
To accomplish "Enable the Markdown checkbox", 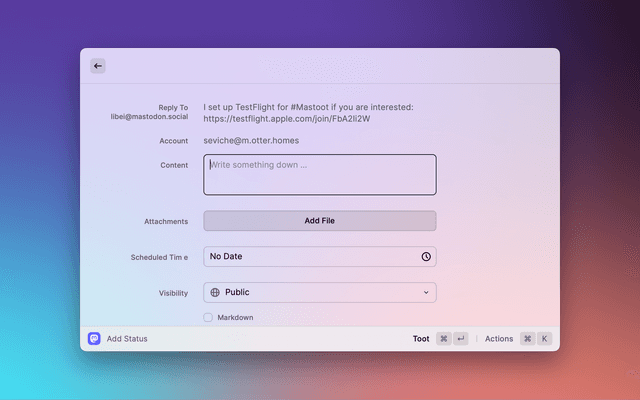I will coord(208,318).
